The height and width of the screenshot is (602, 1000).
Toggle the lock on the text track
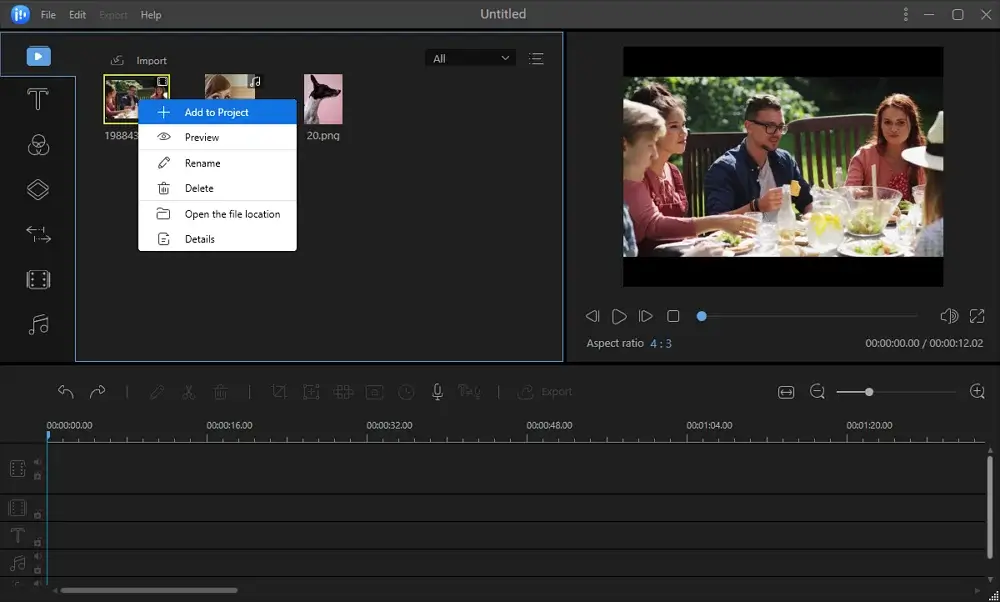(39, 543)
